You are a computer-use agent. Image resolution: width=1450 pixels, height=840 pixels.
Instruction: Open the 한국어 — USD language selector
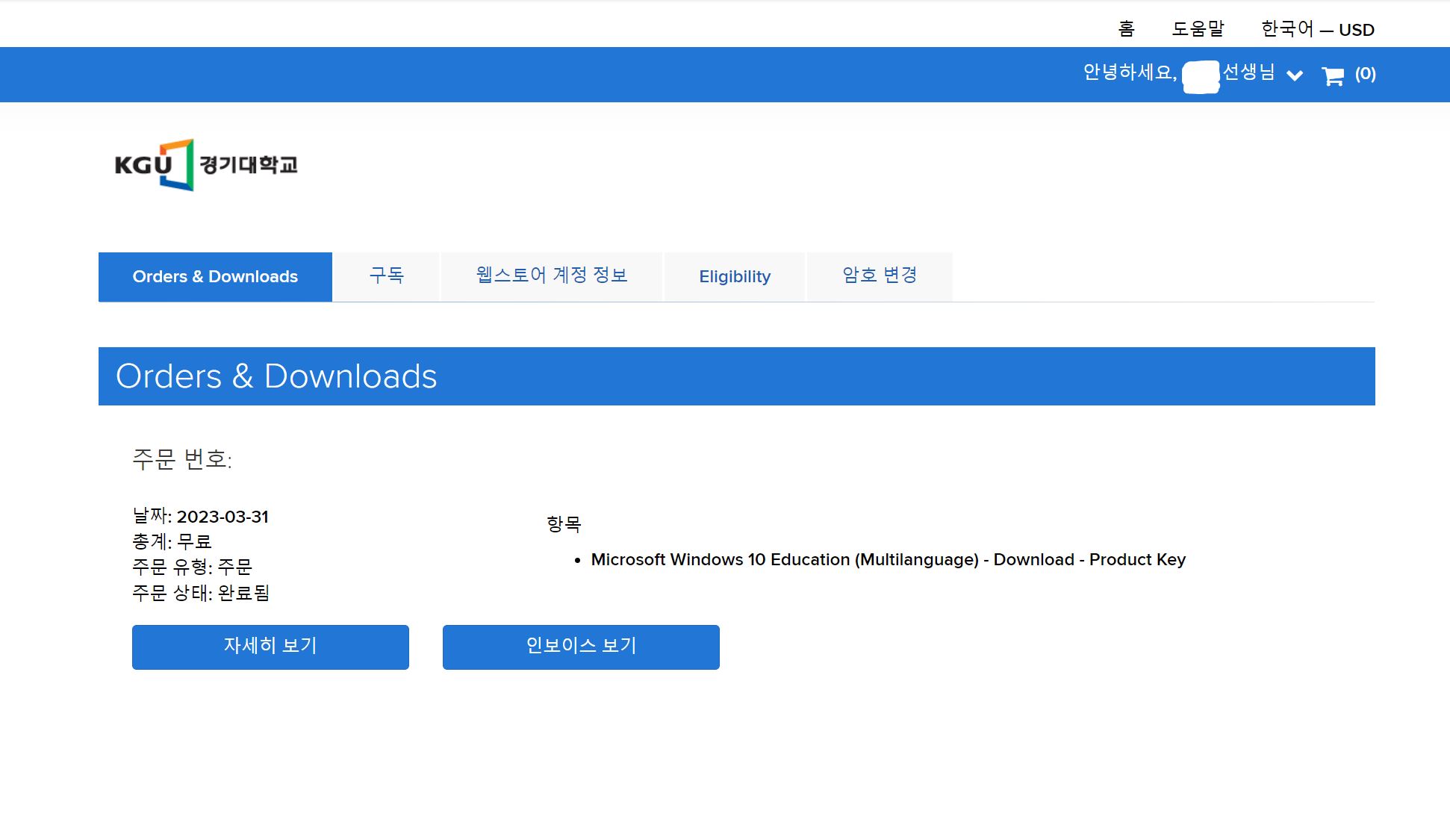(1317, 29)
